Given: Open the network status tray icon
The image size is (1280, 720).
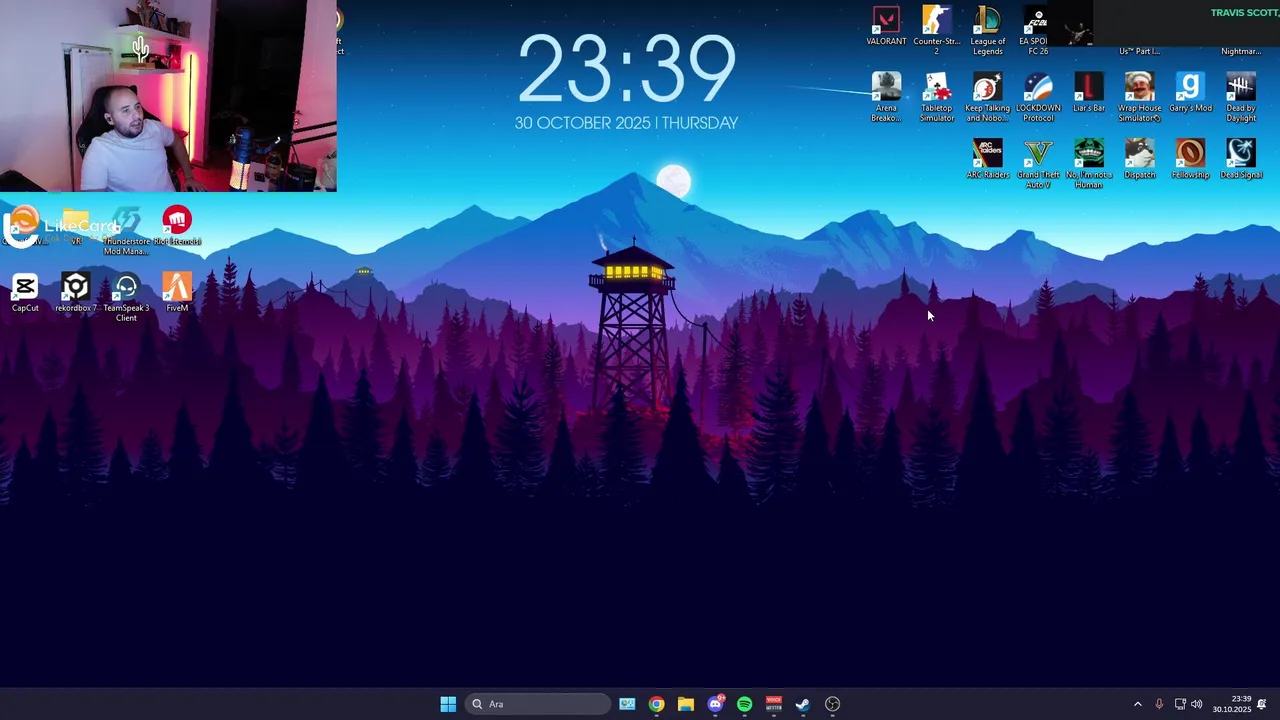Looking at the screenshot, I should [1180, 704].
